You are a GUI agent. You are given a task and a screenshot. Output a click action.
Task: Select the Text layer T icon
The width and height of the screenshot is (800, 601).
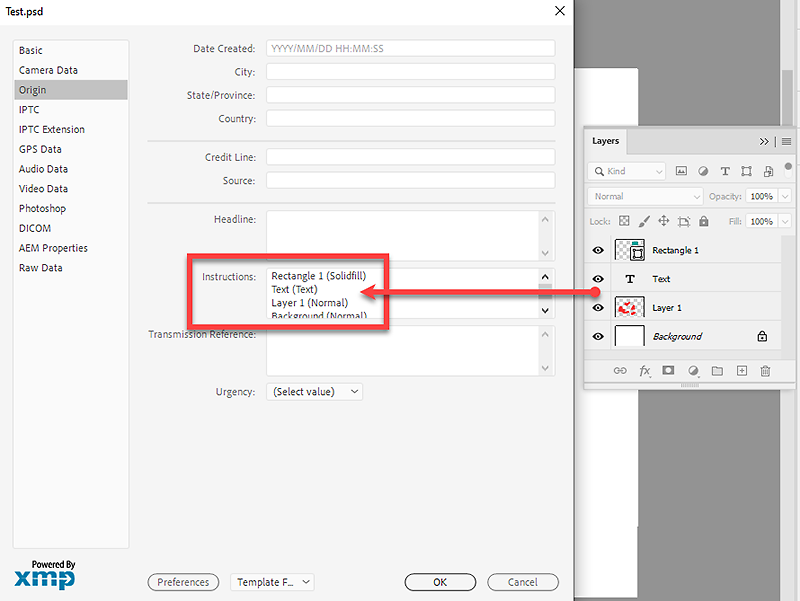(x=630, y=279)
